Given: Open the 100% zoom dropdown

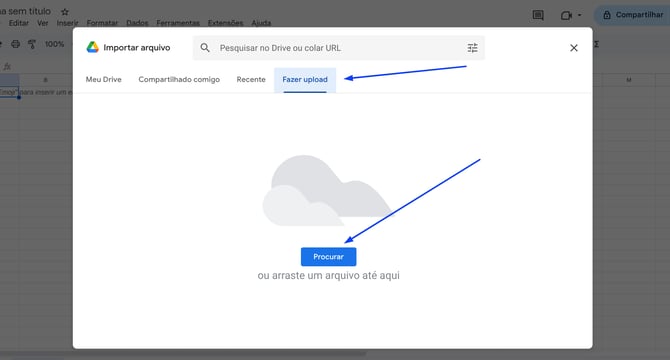Looking at the screenshot, I should [55, 44].
